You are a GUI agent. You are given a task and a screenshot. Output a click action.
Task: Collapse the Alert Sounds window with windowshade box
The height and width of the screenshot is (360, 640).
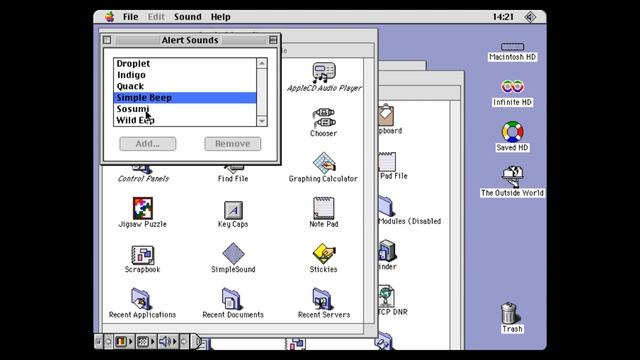[273, 40]
